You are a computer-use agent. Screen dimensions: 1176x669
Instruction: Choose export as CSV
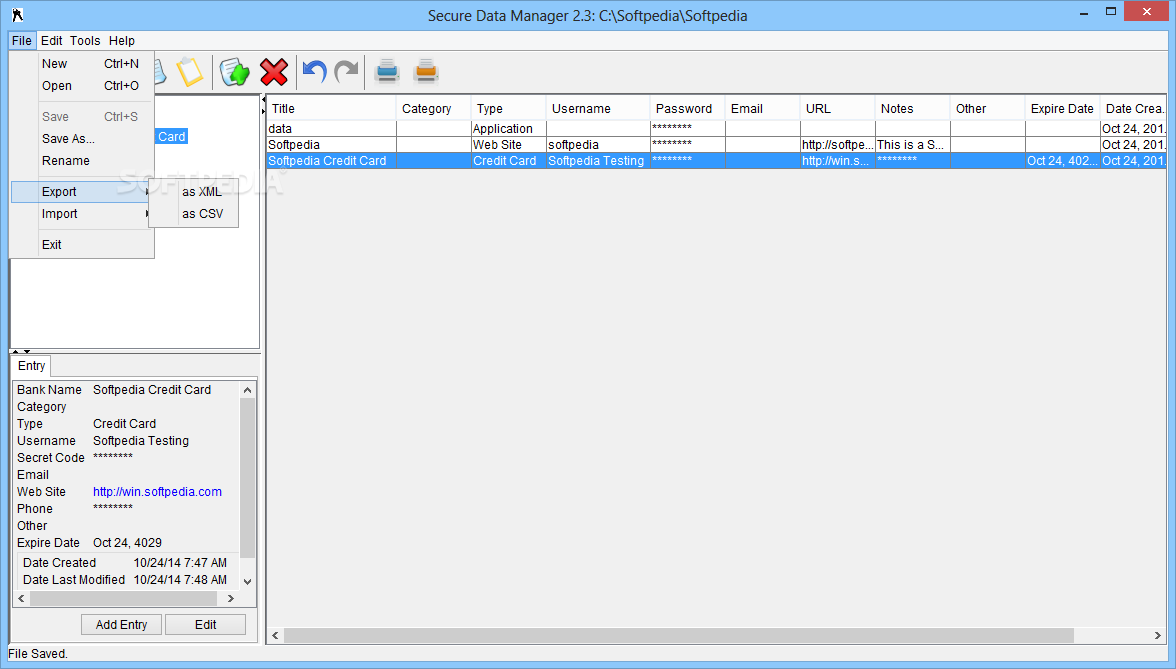[x=194, y=214]
